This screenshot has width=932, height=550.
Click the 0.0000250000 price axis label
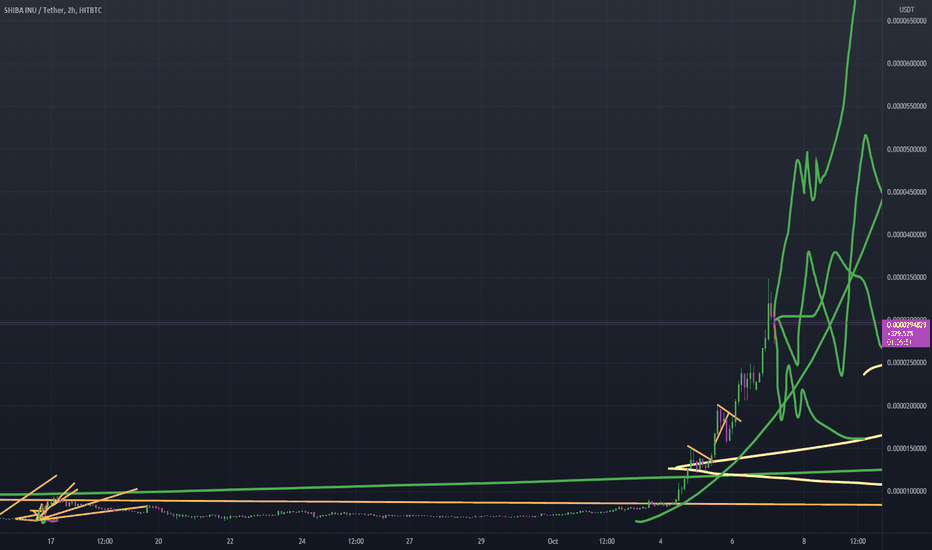(906, 363)
